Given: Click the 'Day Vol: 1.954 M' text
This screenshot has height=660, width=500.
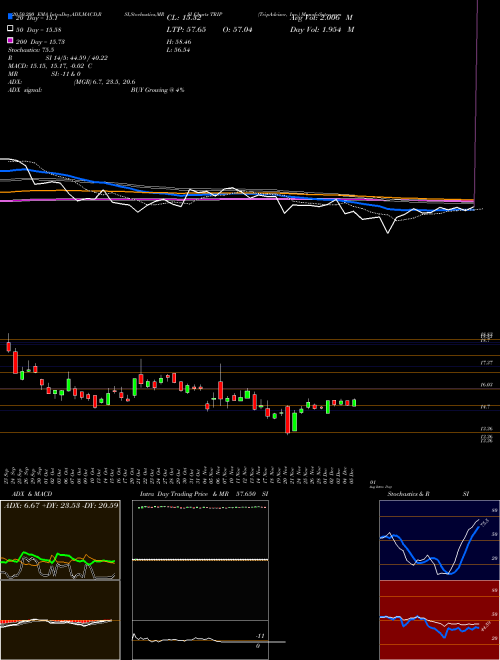Looking at the screenshot, I should coord(322,30).
